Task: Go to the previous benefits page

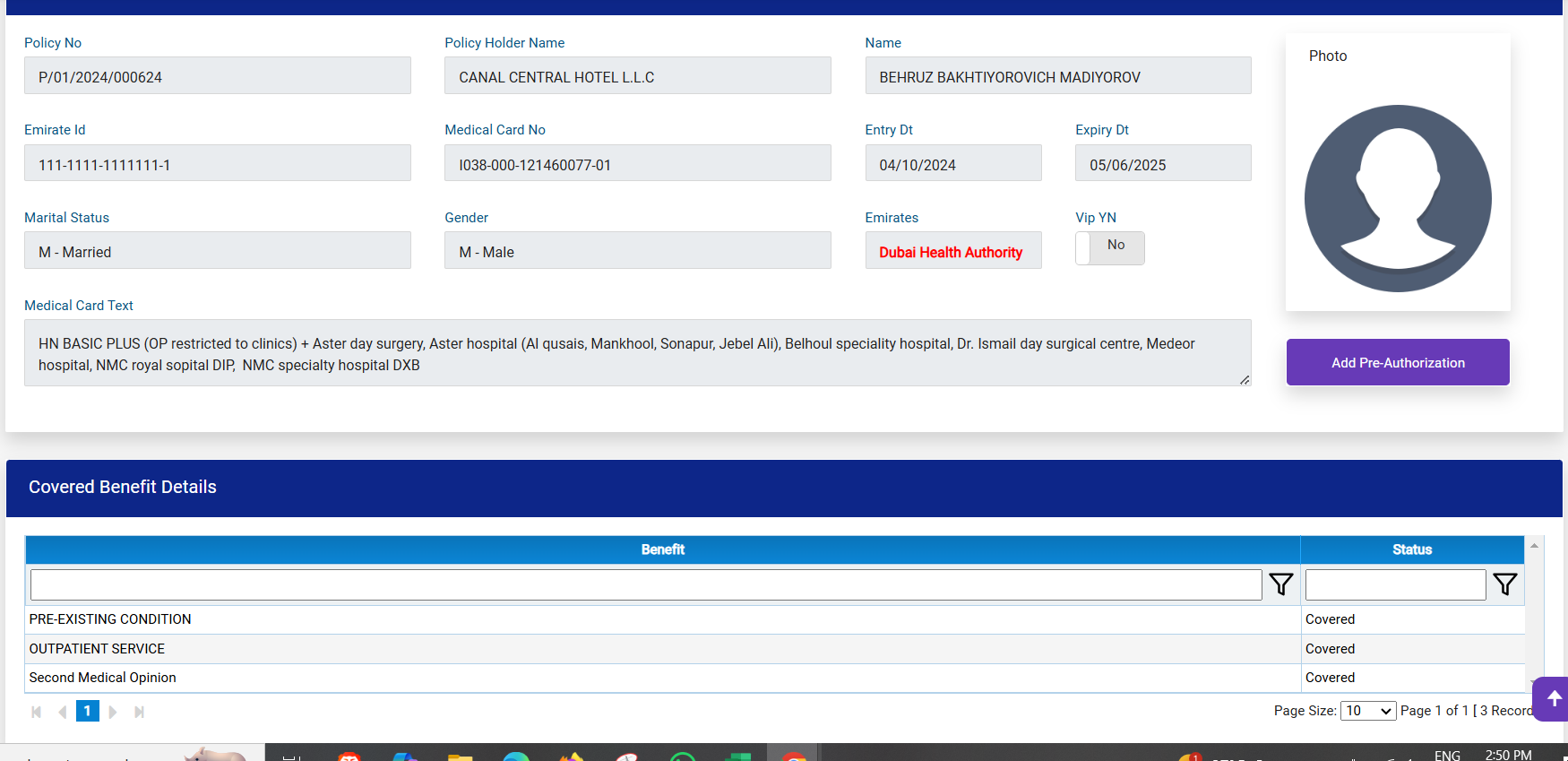Action: pyautogui.click(x=62, y=712)
